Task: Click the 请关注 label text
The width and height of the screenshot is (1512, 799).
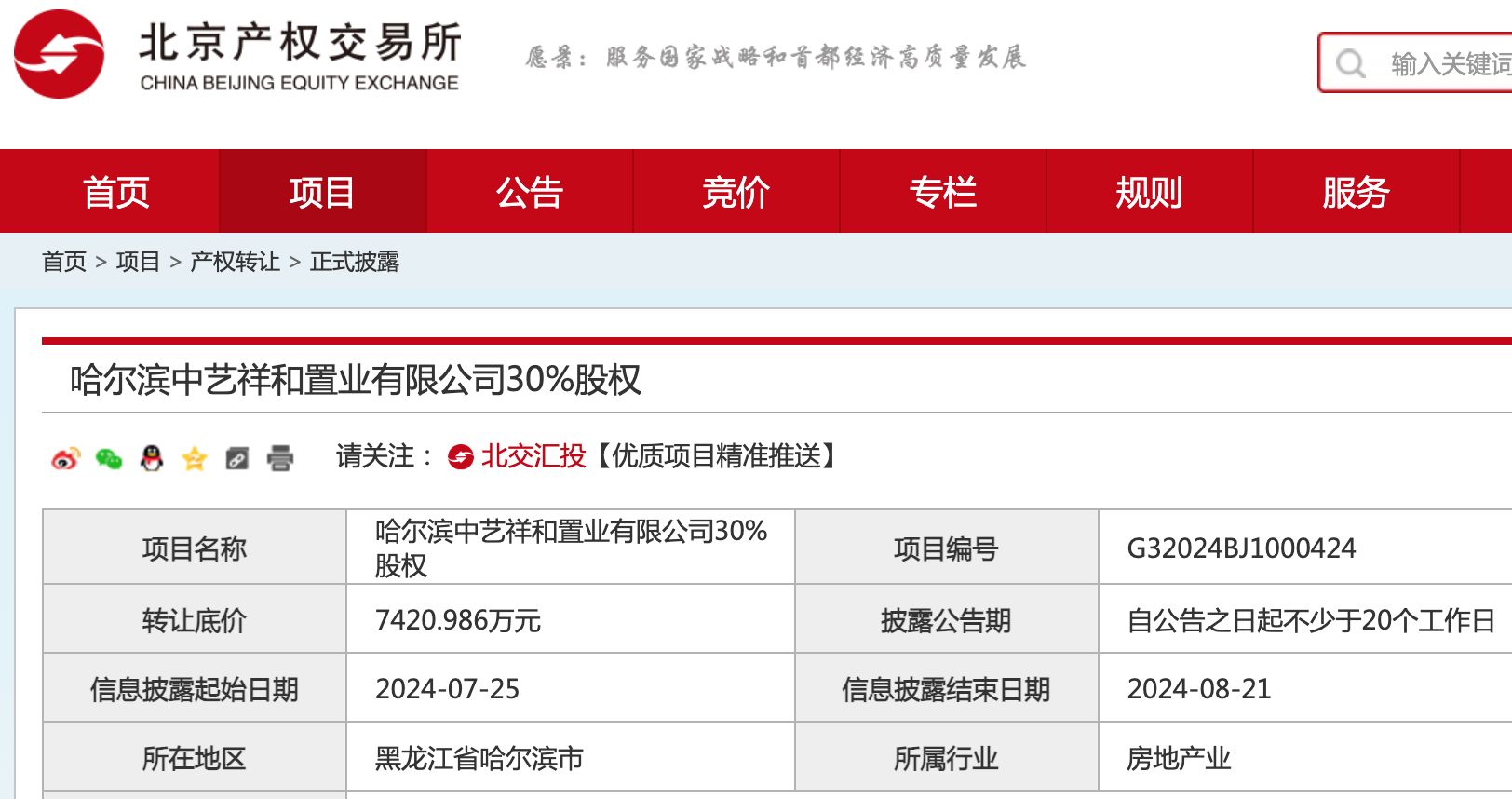Action: click(x=384, y=456)
